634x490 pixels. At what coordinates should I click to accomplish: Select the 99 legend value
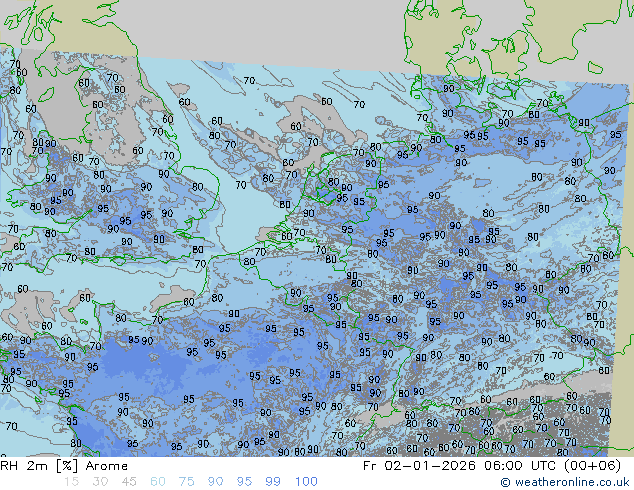(x=273, y=482)
